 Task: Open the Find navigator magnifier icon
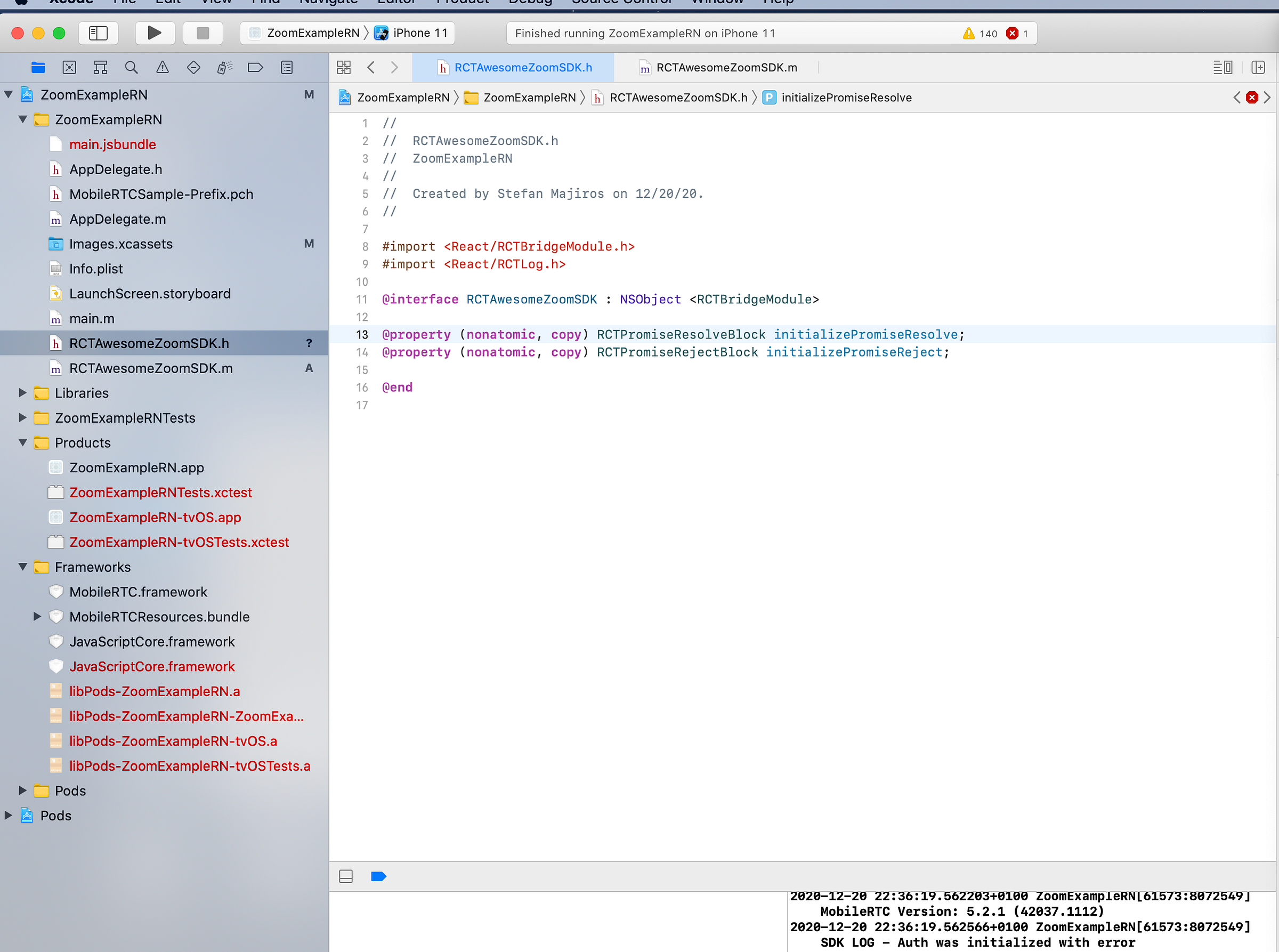pyautogui.click(x=131, y=67)
